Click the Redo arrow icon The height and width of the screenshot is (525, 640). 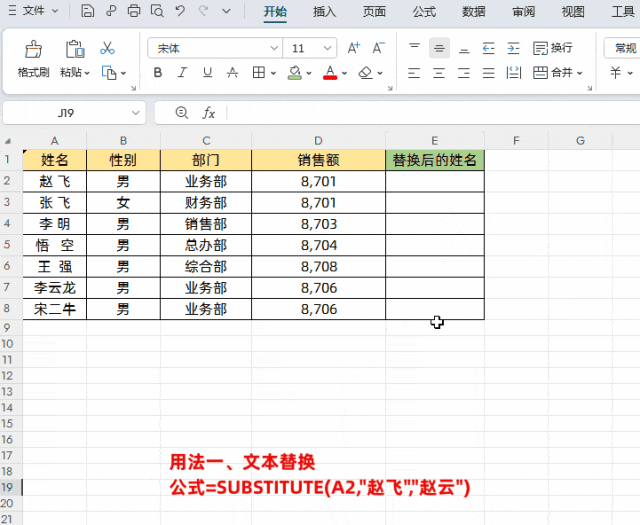tap(204, 11)
